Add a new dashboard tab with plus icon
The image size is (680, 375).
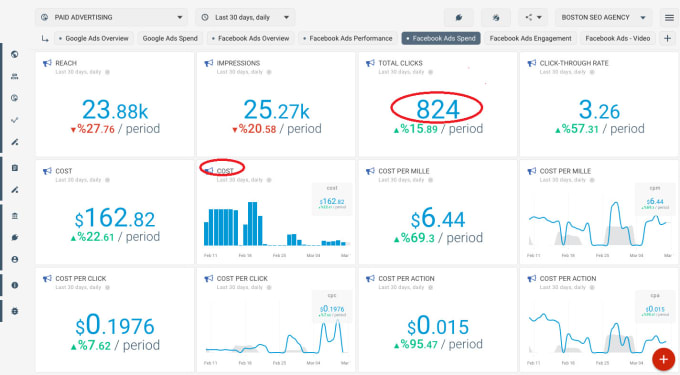[667, 39]
